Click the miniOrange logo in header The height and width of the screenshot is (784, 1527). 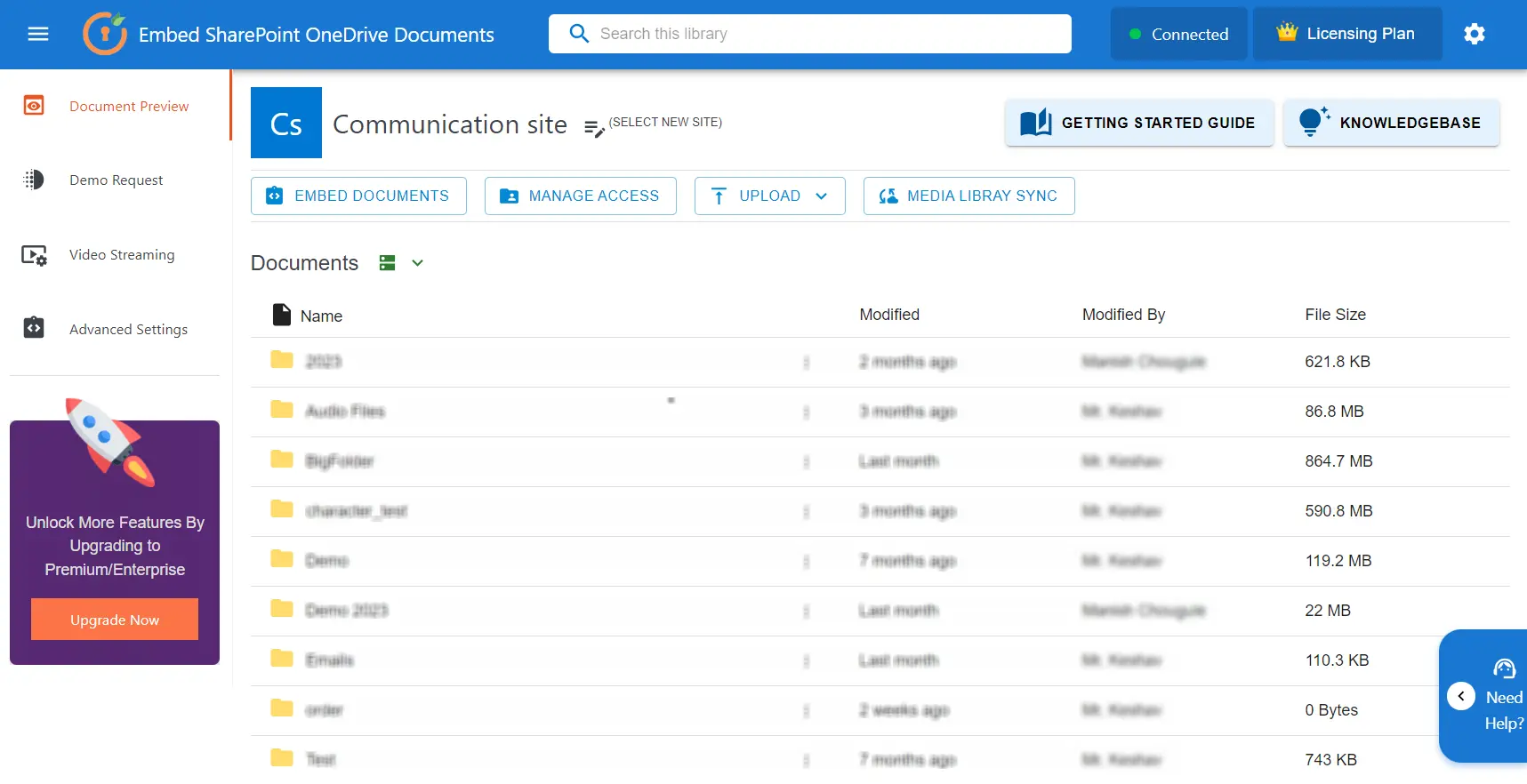click(x=105, y=34)
